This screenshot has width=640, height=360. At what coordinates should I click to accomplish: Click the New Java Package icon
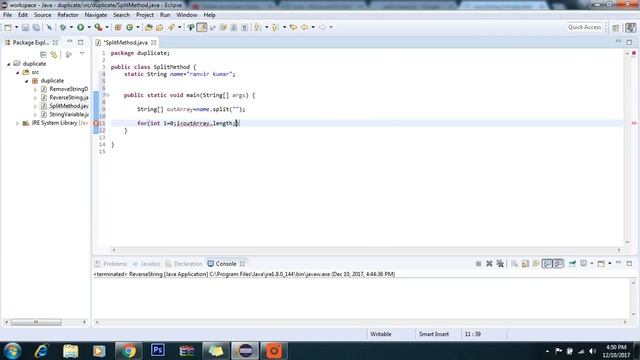(118, 27)
